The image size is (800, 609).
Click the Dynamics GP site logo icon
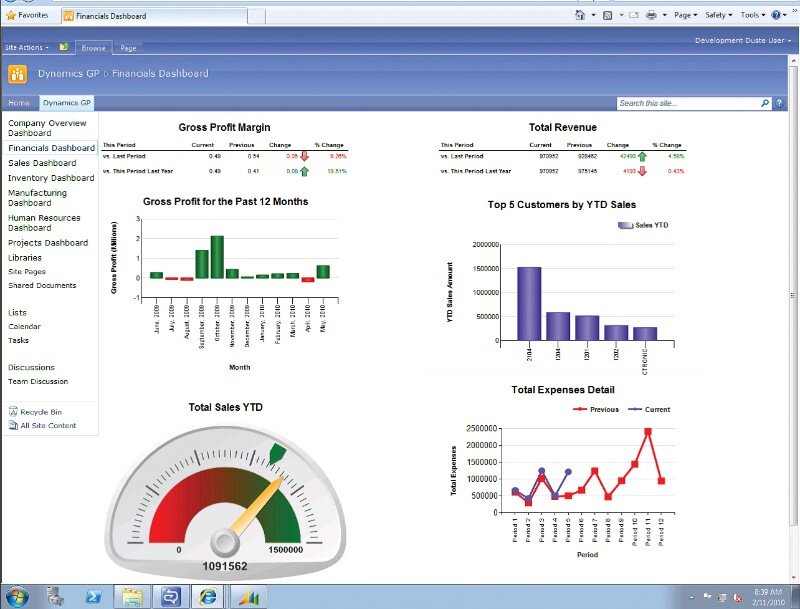coord(18,74)
